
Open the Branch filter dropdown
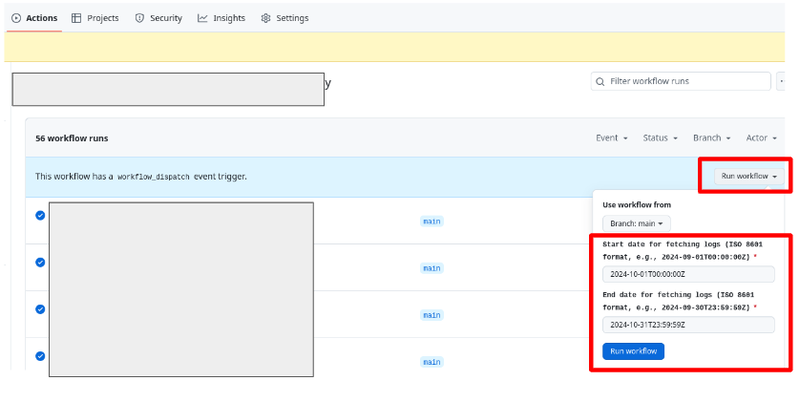point(711,138)
